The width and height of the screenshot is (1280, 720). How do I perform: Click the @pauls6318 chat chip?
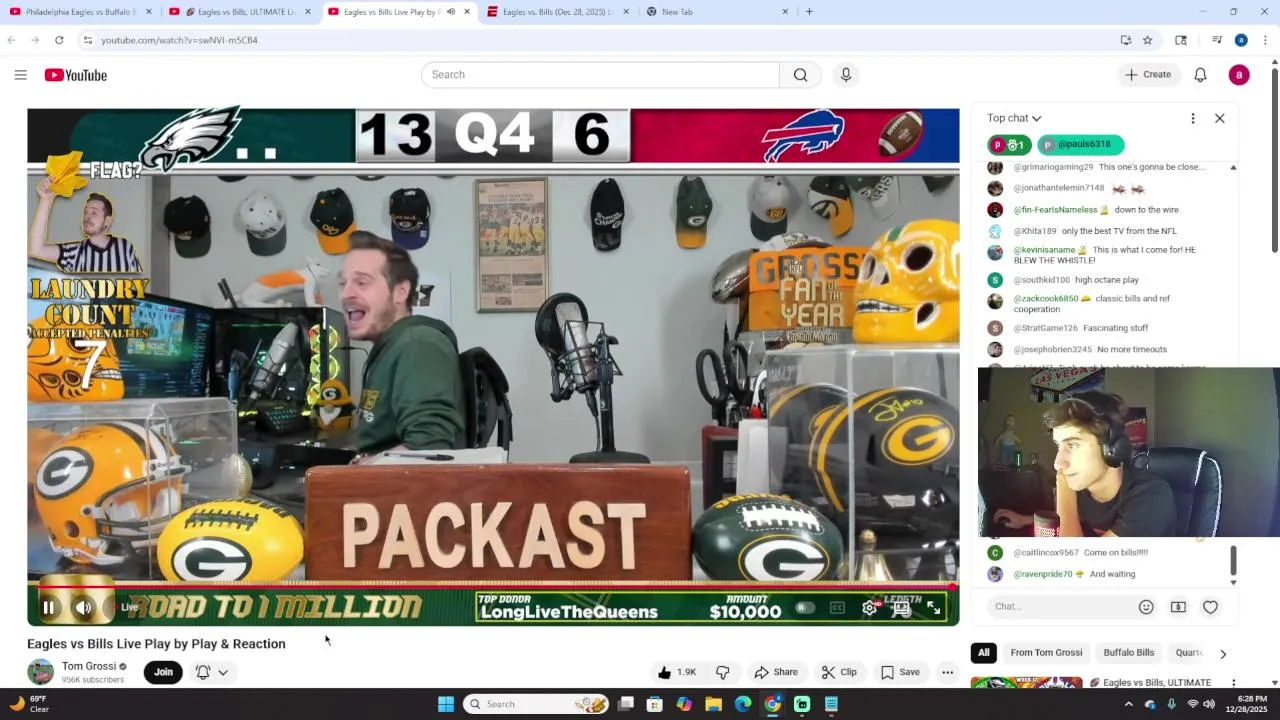point(1080,144)
